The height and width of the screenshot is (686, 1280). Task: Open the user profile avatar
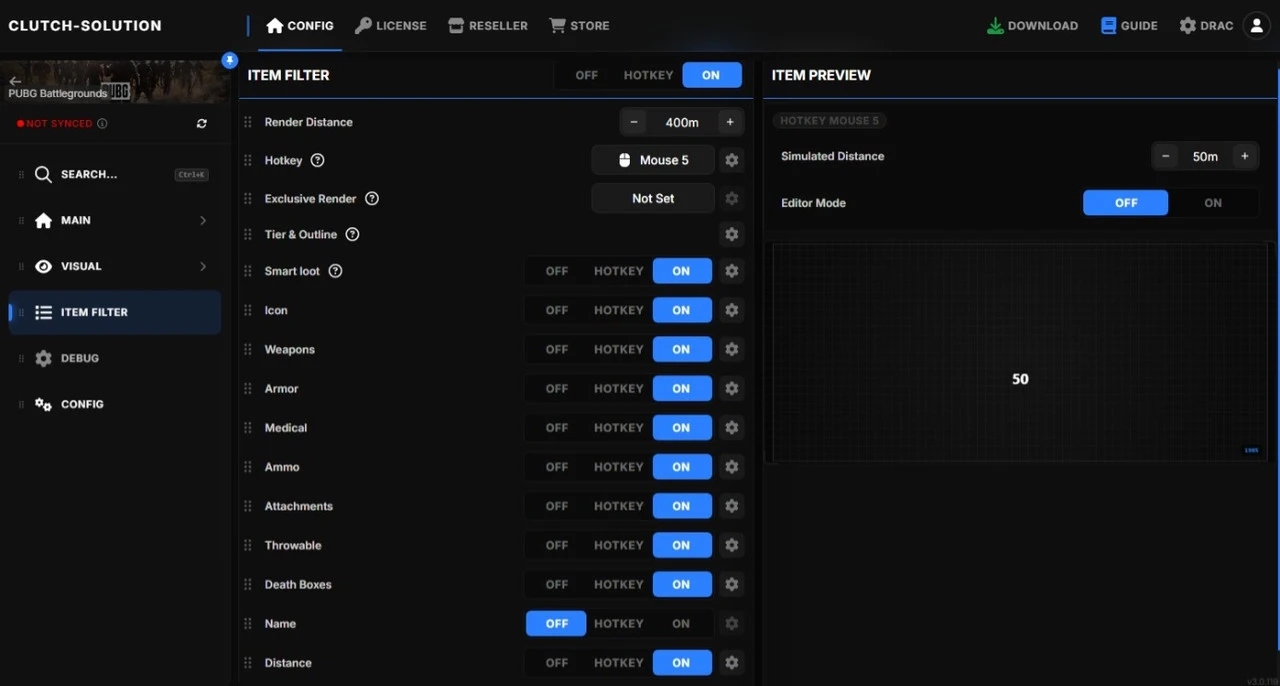pos(1256,26)
